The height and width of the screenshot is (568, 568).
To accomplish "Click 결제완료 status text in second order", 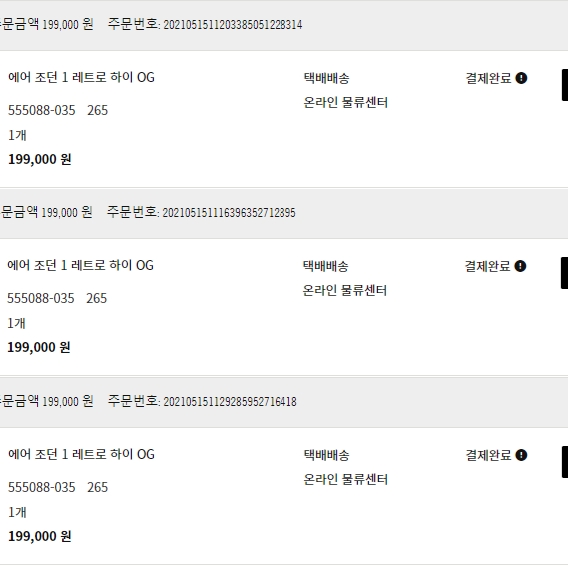I will [487, 266].
